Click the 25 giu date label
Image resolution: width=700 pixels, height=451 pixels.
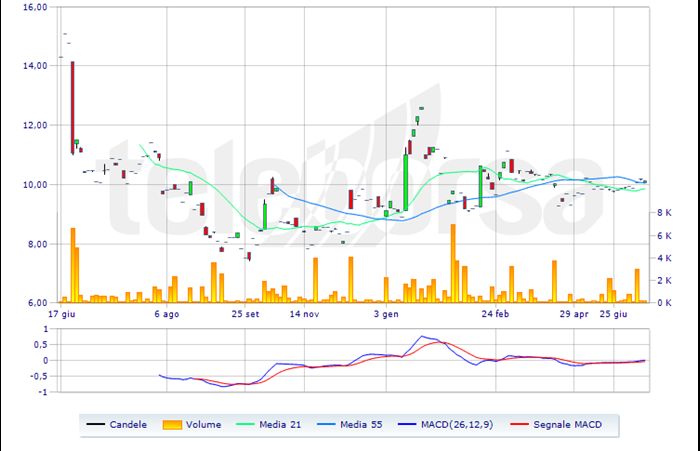[x=613, y=314]
